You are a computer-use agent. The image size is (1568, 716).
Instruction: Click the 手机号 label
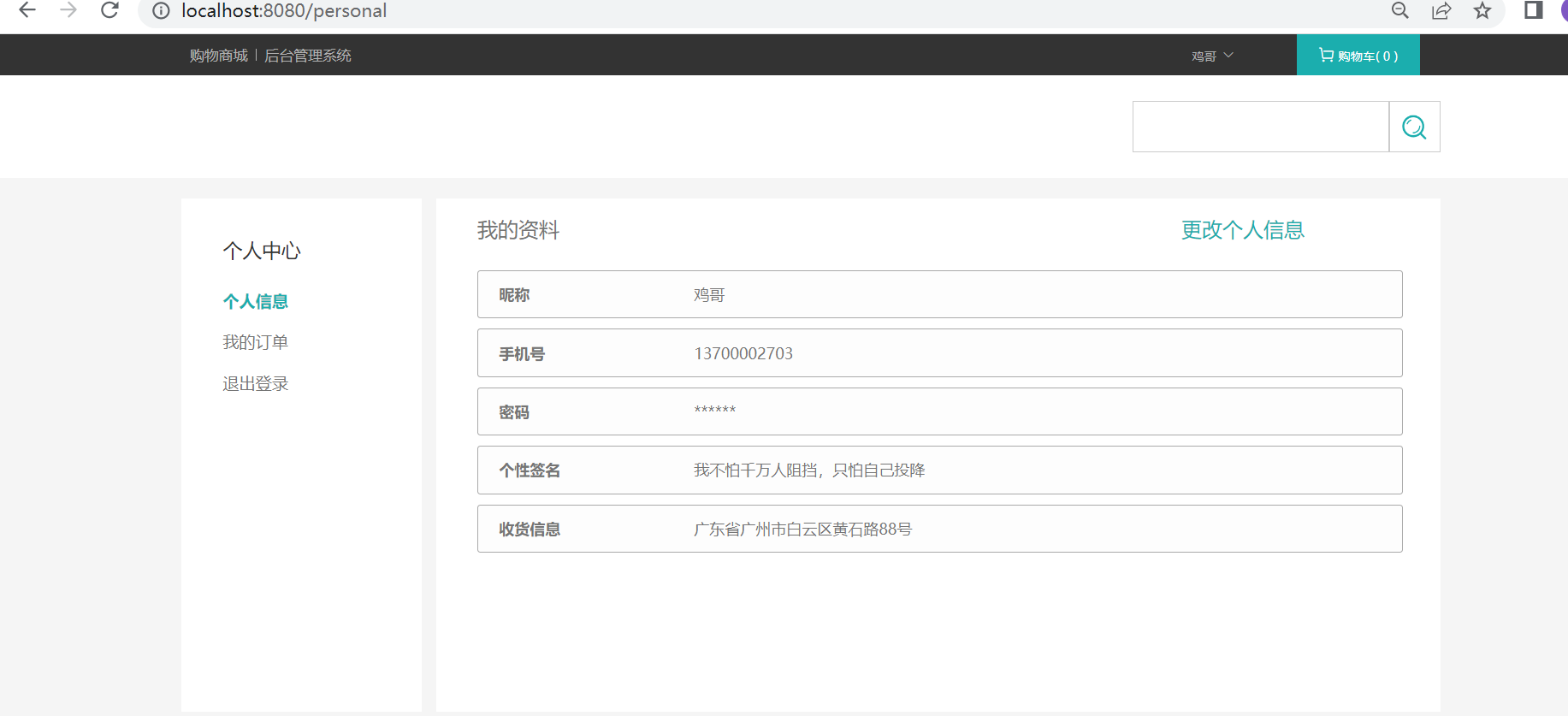click(522, 354)
